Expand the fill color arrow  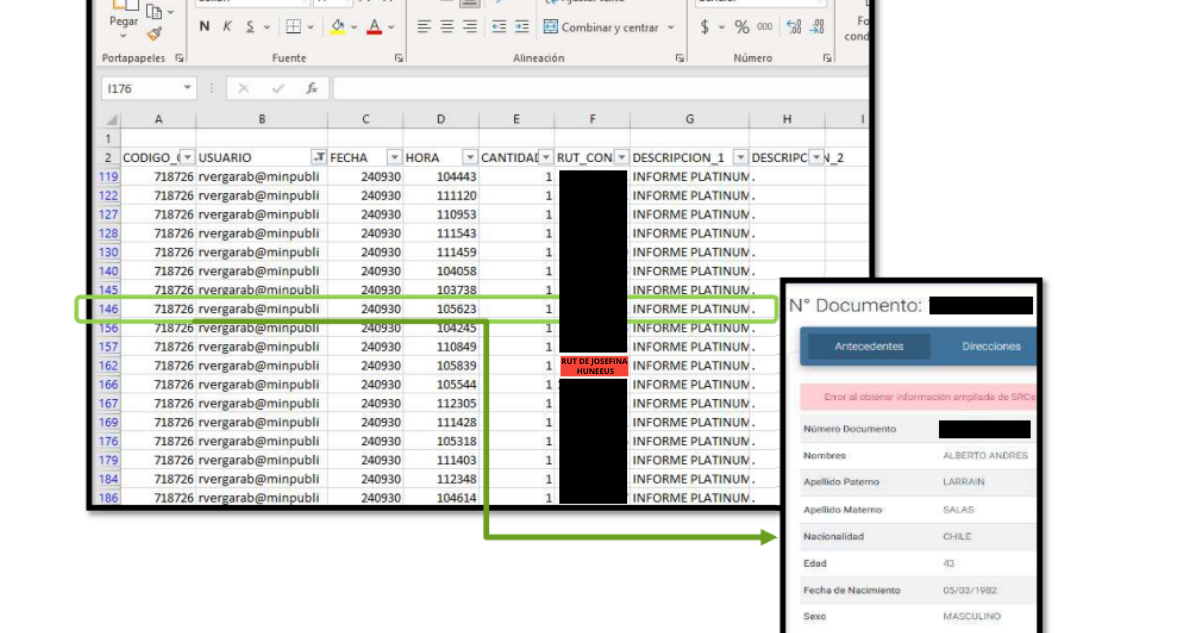pos(355,27)
